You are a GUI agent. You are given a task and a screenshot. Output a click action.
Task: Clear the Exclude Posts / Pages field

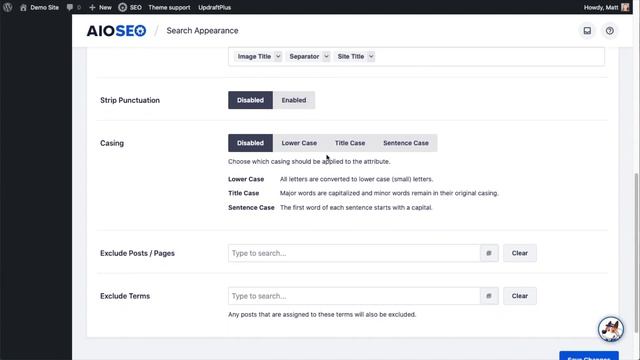point(520,253)
